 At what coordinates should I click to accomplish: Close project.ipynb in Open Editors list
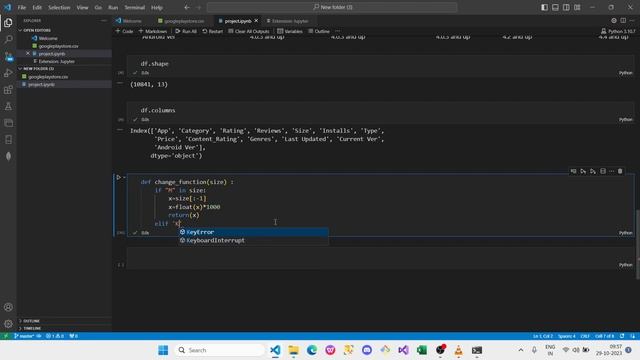click(28, 53)
